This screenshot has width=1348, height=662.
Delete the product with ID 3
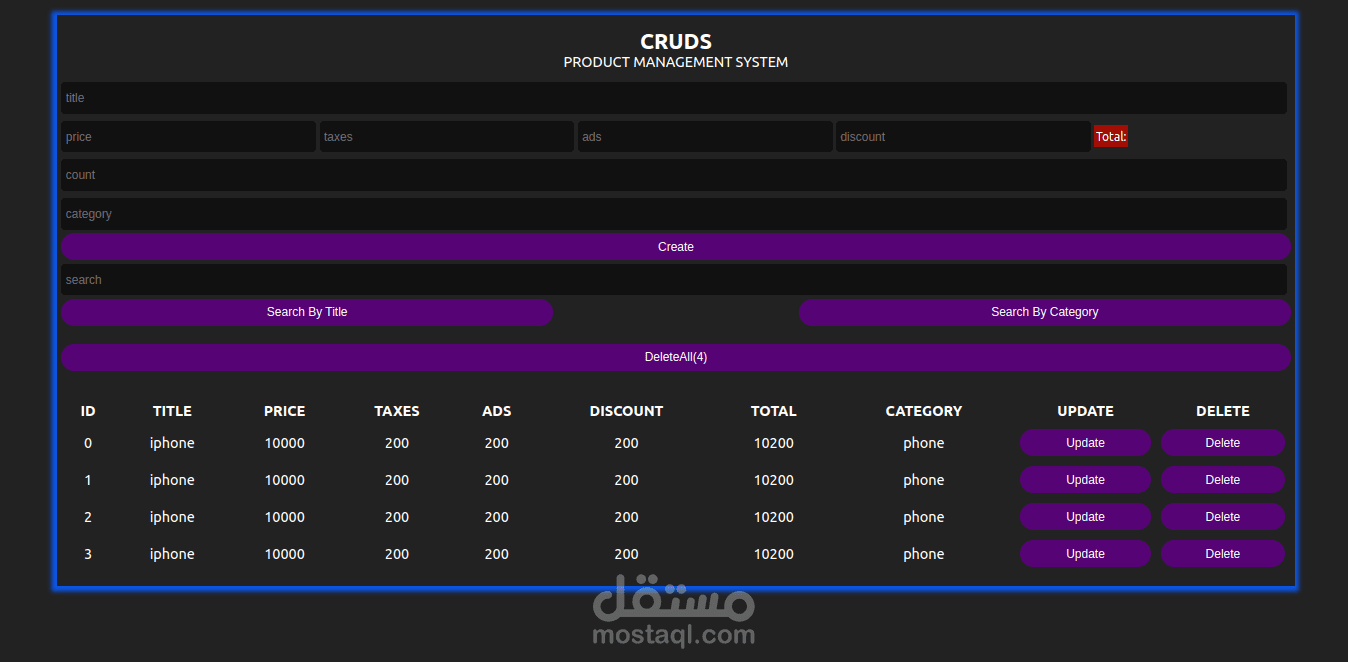(1222, 553)
